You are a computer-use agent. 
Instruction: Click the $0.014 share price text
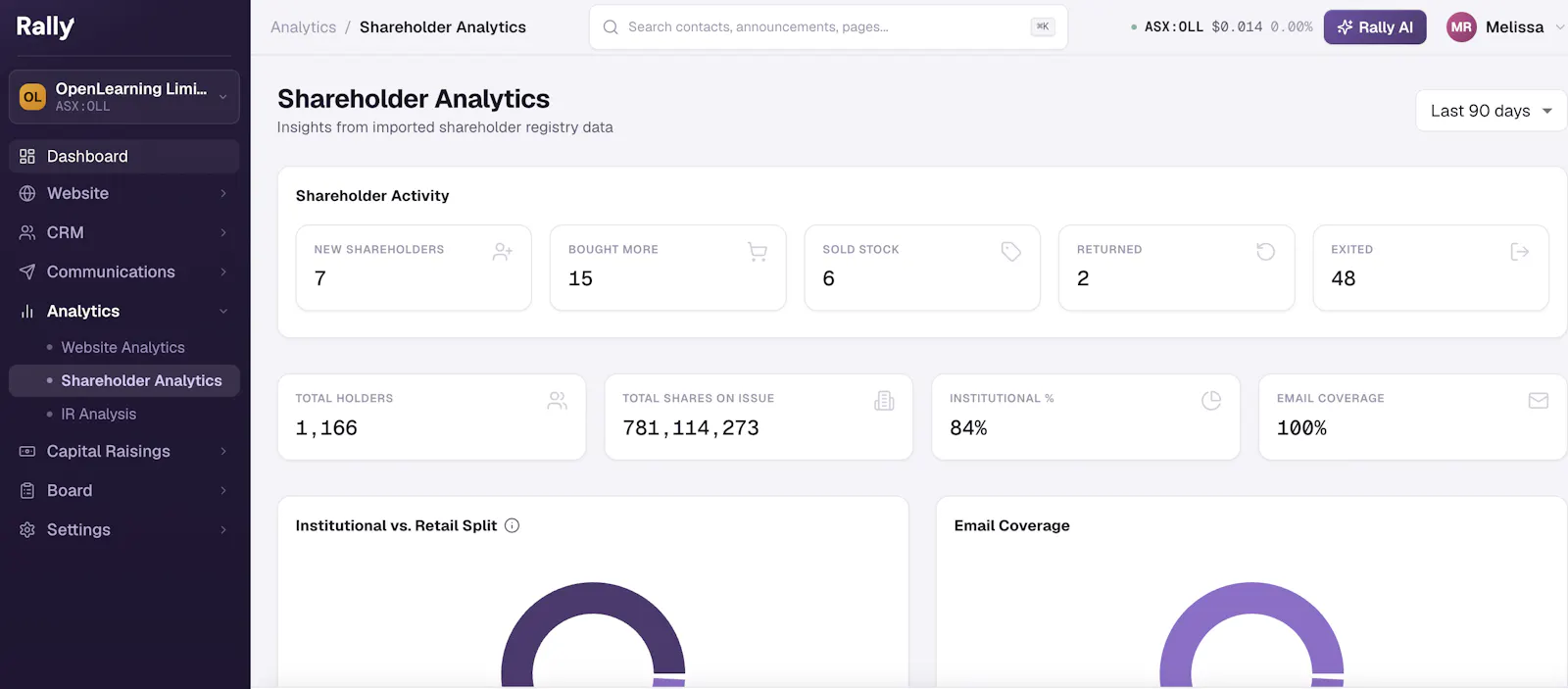pos(1237,27)
